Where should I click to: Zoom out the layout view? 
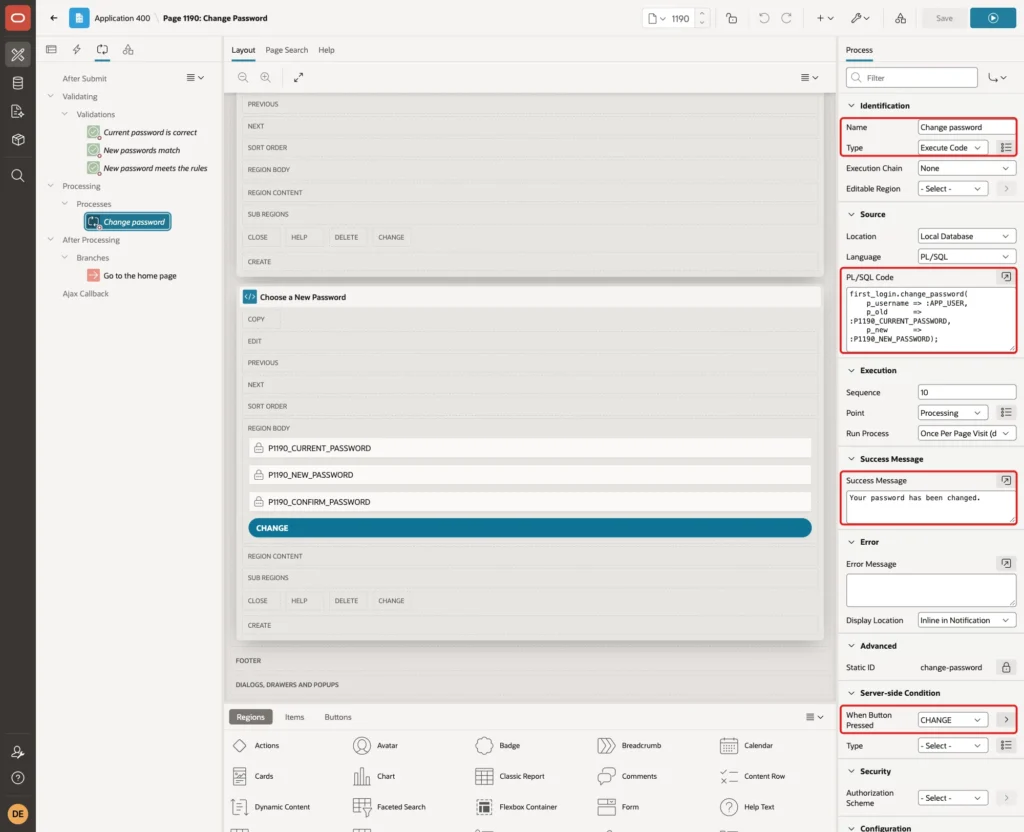click(243, 77)
